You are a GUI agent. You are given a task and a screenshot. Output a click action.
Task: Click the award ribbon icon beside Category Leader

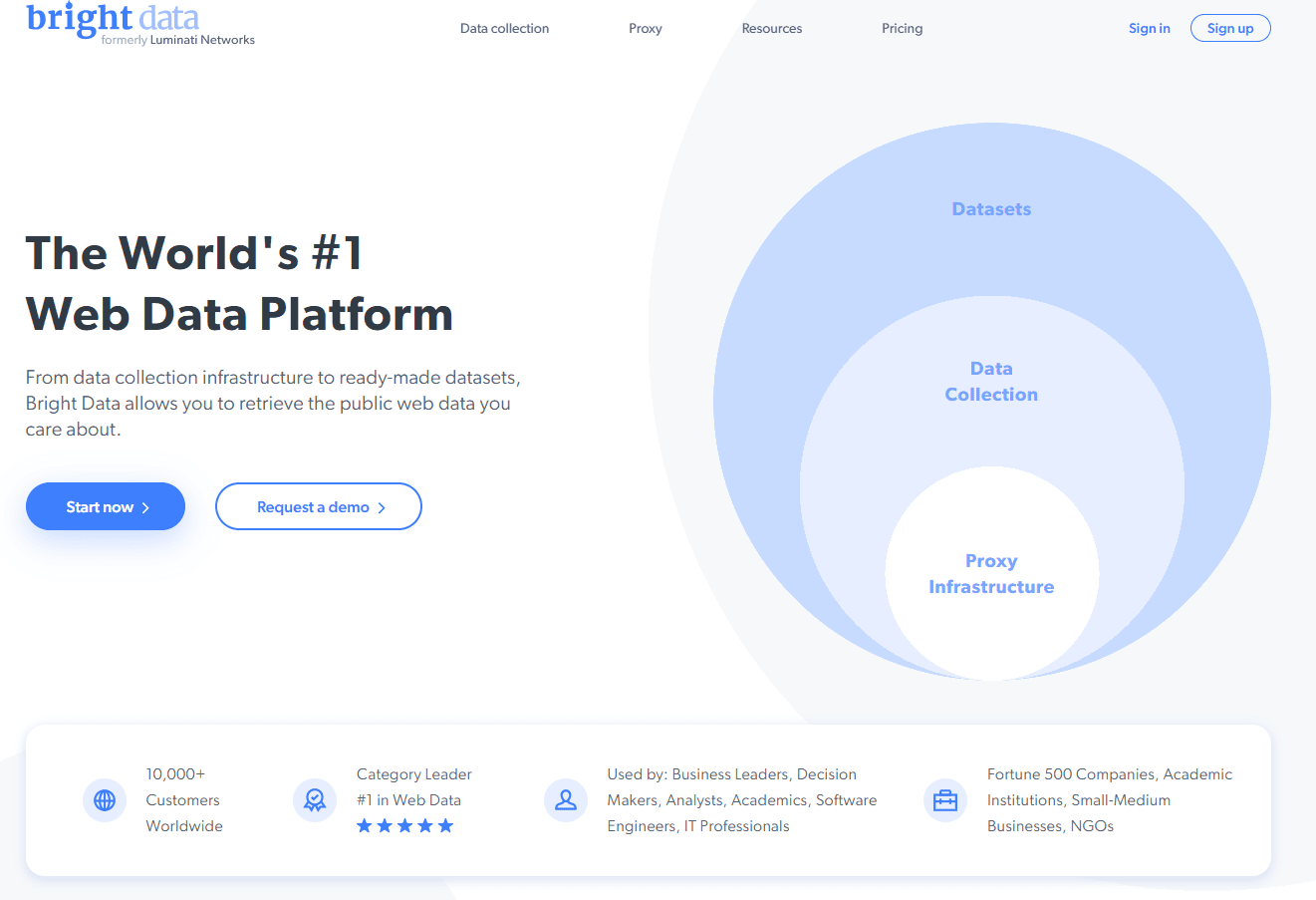click(x=315, y=800)
